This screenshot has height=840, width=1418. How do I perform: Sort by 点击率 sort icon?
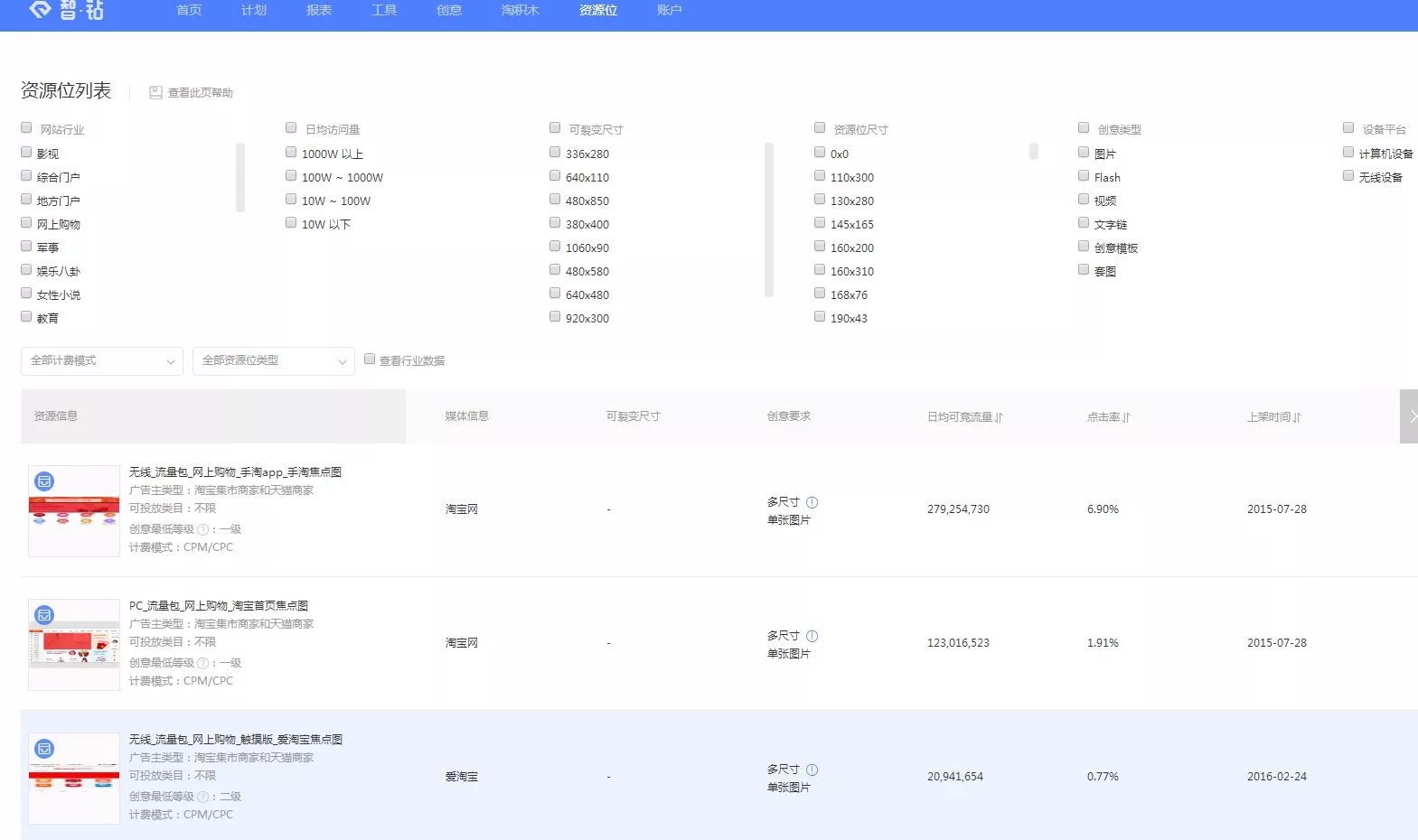pyautogui.click(x=1126, y=417)
